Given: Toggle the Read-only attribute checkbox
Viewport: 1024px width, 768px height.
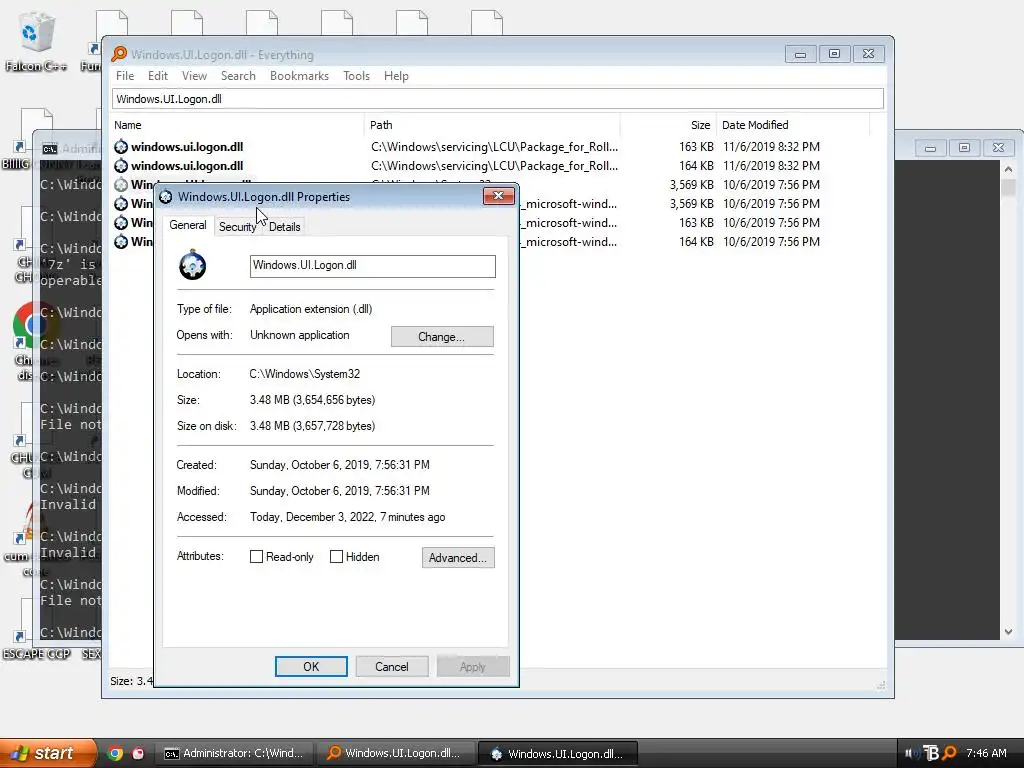Looking at the screenshot, I should tap(257, 556).
